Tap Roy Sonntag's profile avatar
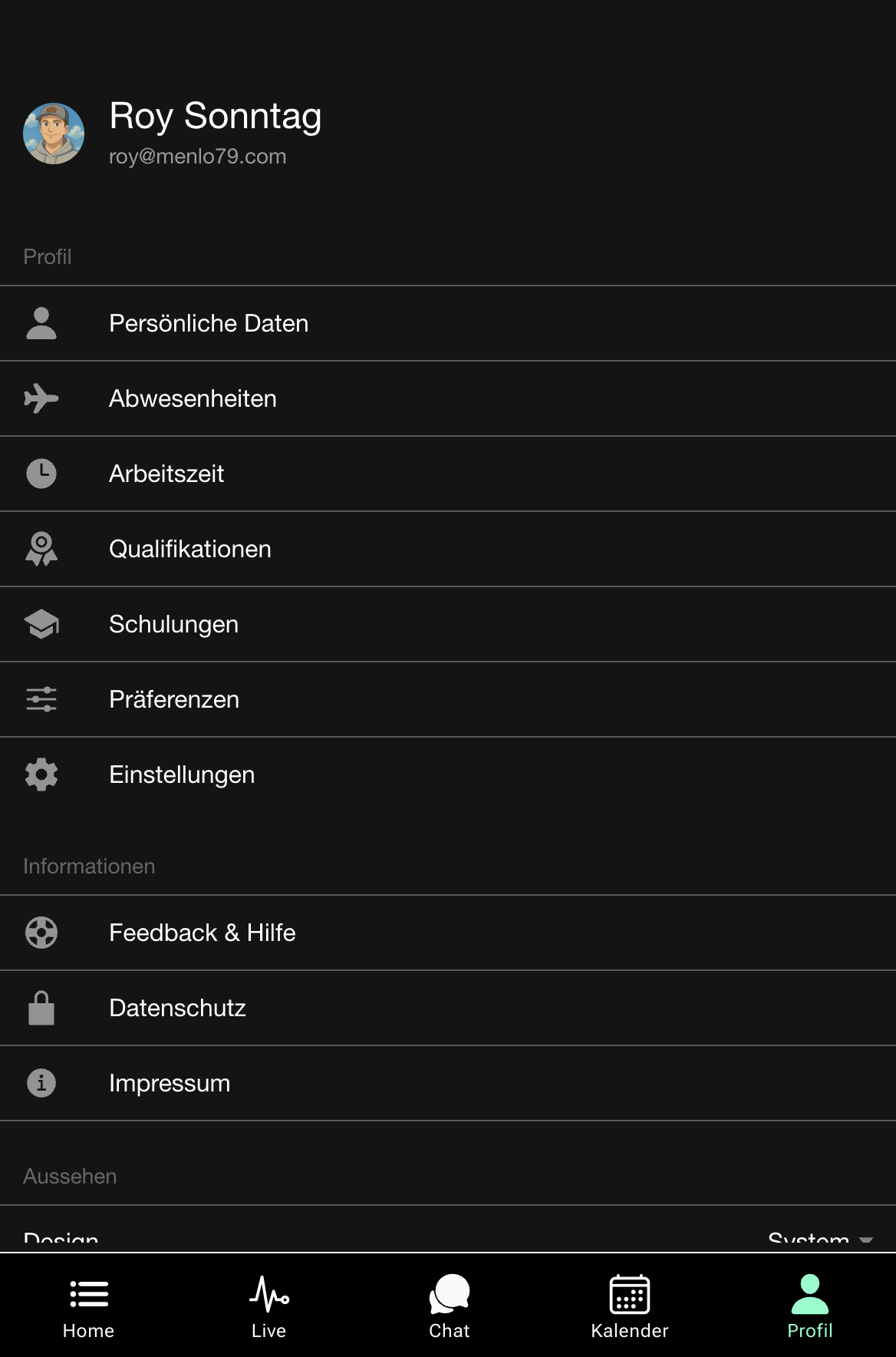 [x=54, y=134]
